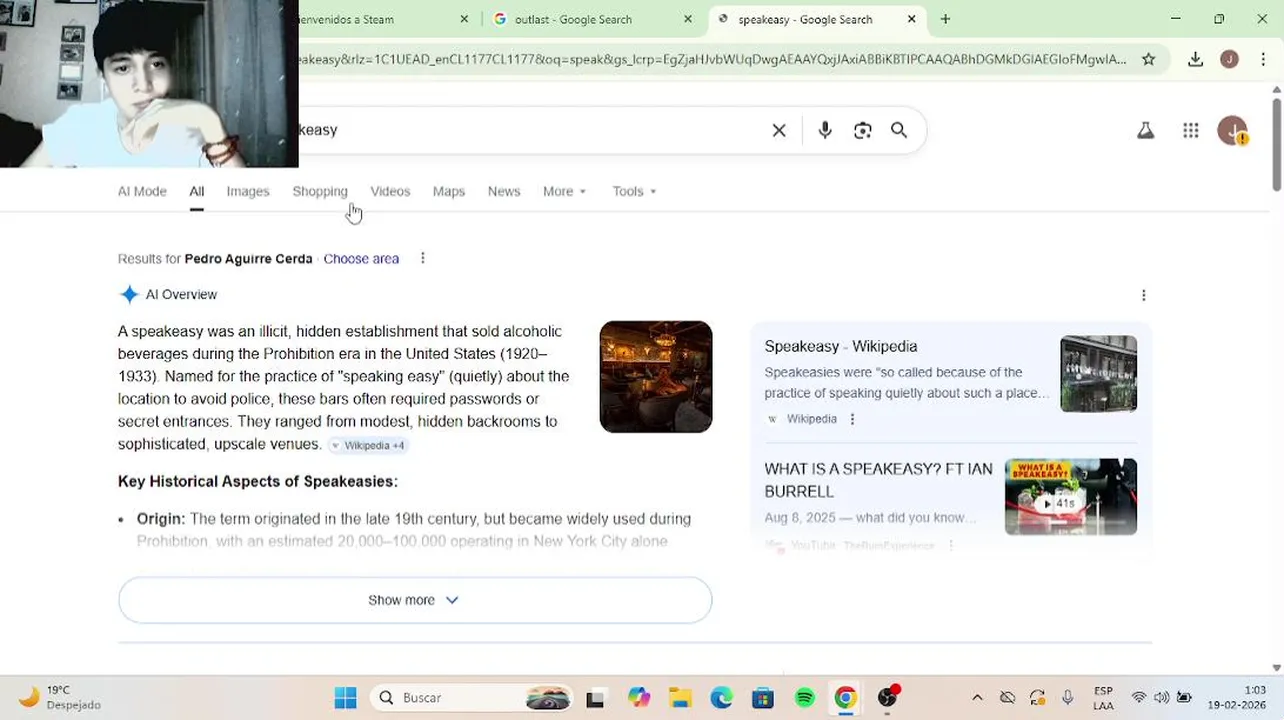Select the Shopping search tab
This screenshot has width=1284, height=720.
320,191
